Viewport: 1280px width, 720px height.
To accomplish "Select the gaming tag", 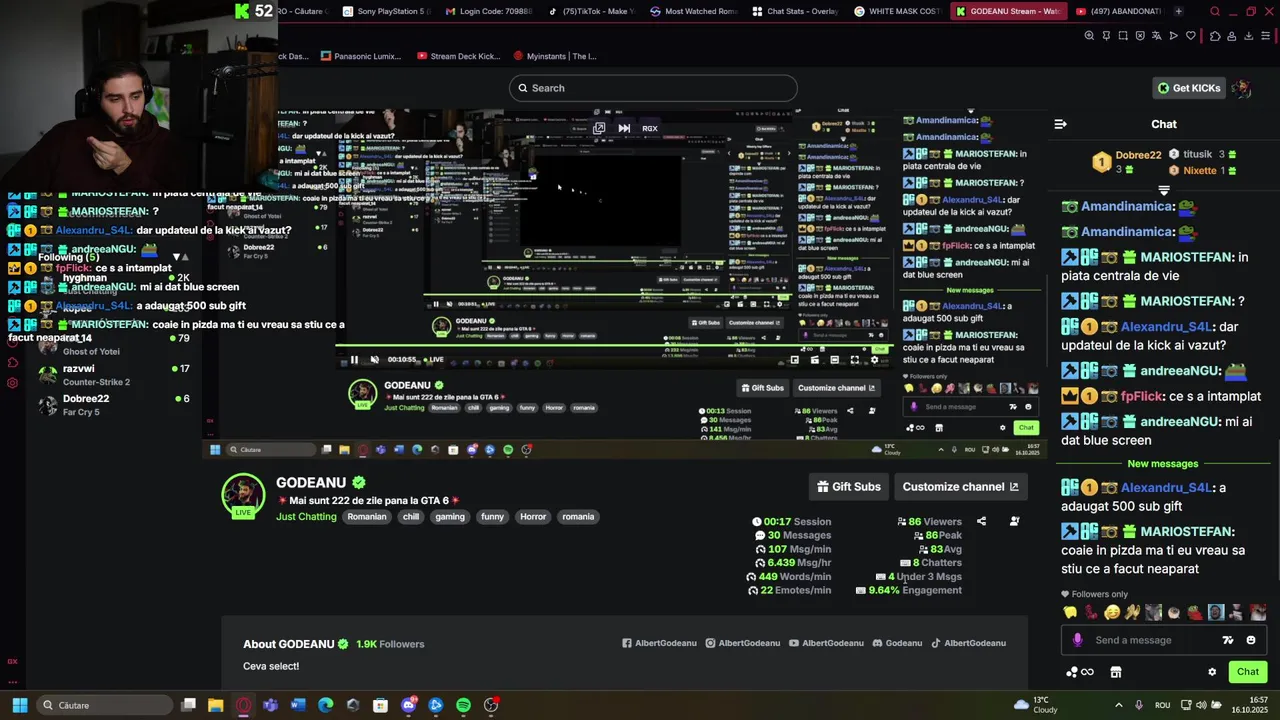I will [450, 517].
